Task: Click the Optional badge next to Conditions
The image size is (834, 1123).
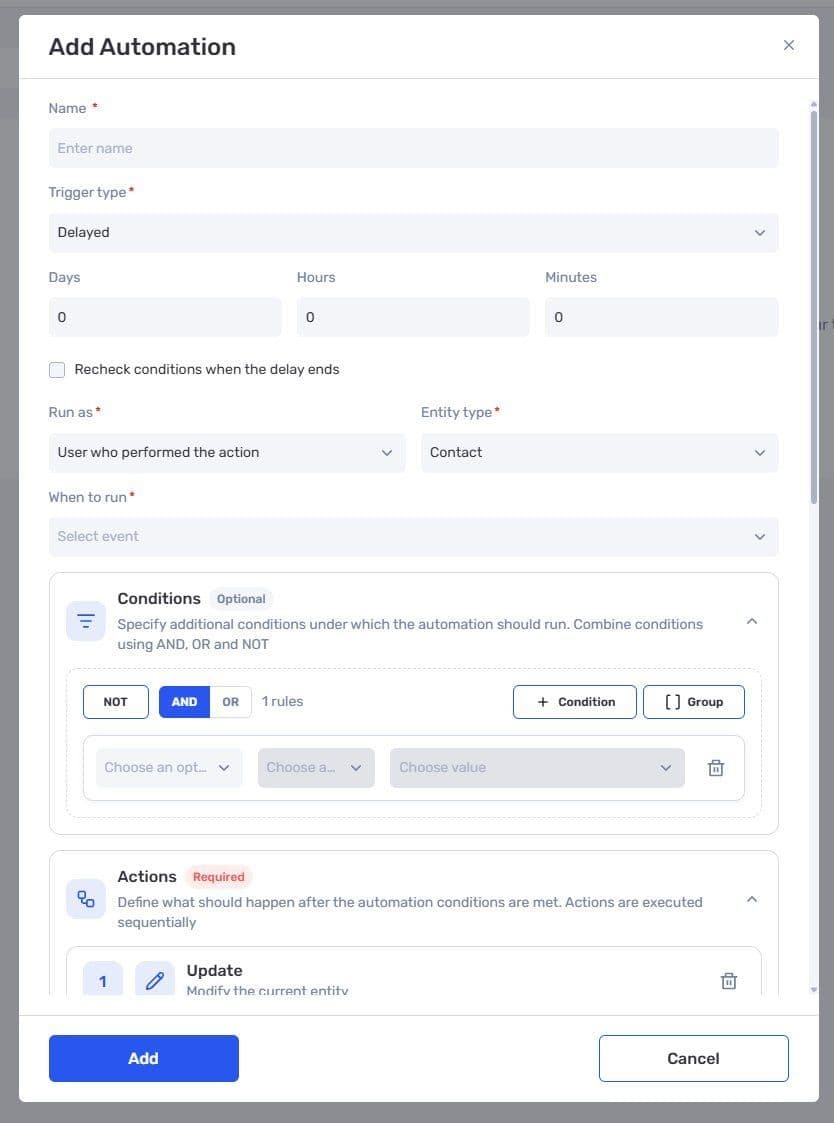Action: [241, 599]
